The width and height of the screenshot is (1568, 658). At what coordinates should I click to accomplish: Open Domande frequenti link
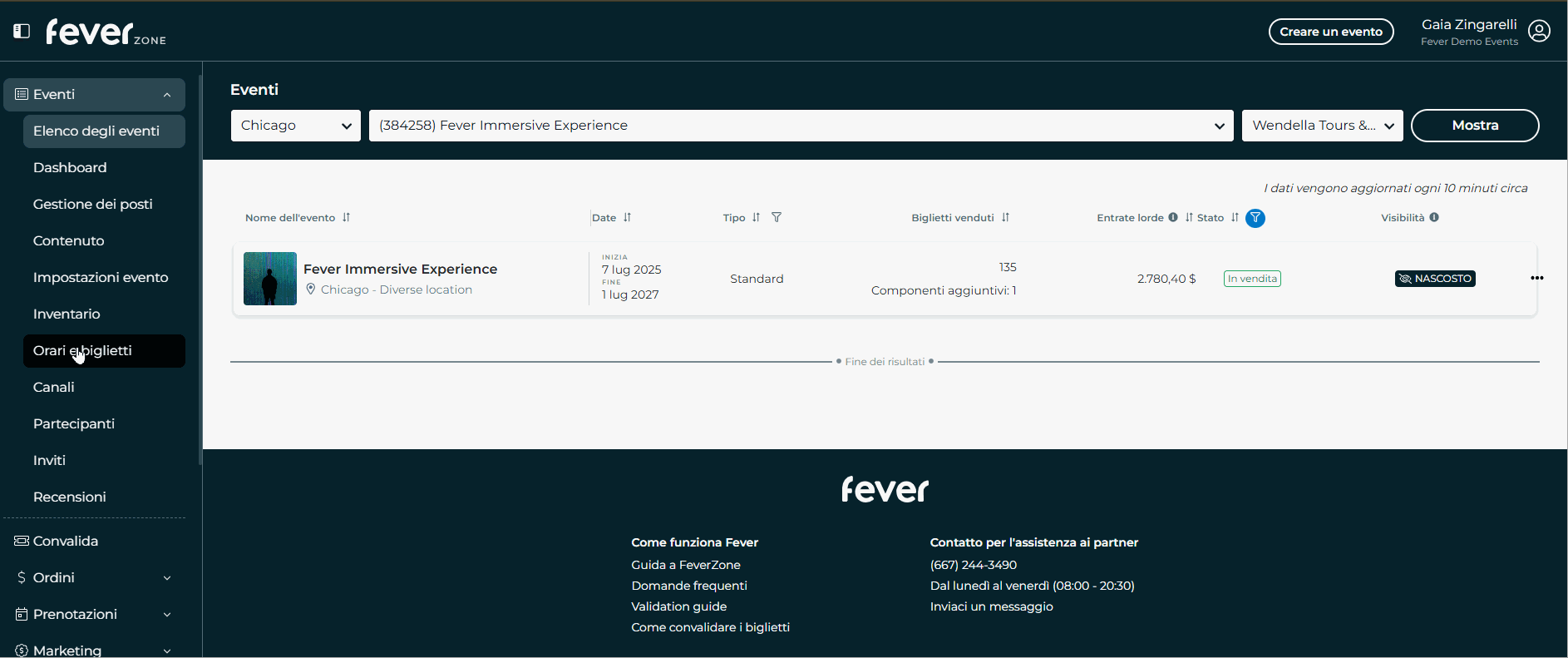point(689,586)
